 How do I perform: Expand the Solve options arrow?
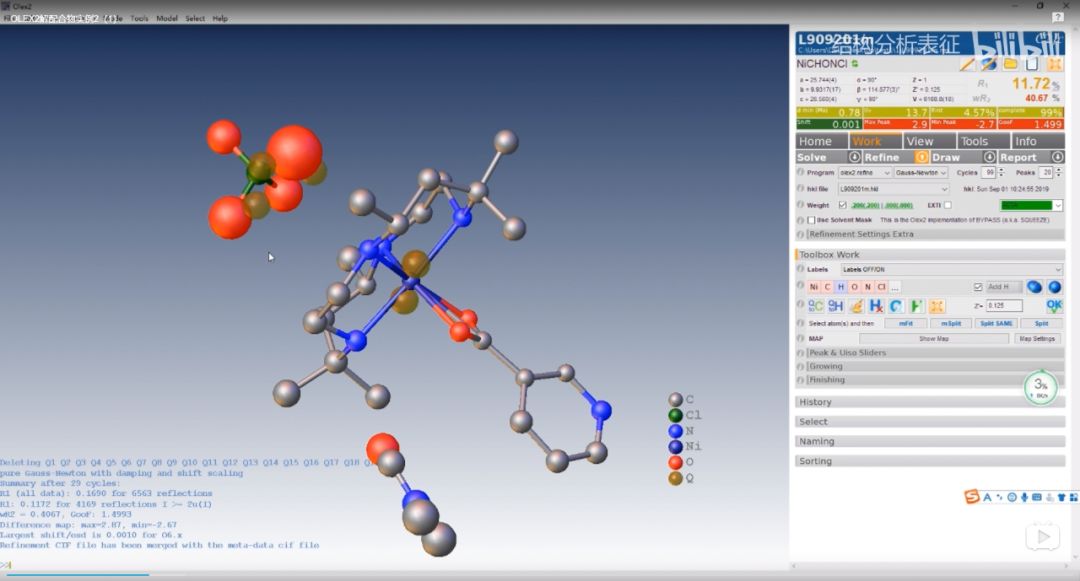click(x=854, y=157)
